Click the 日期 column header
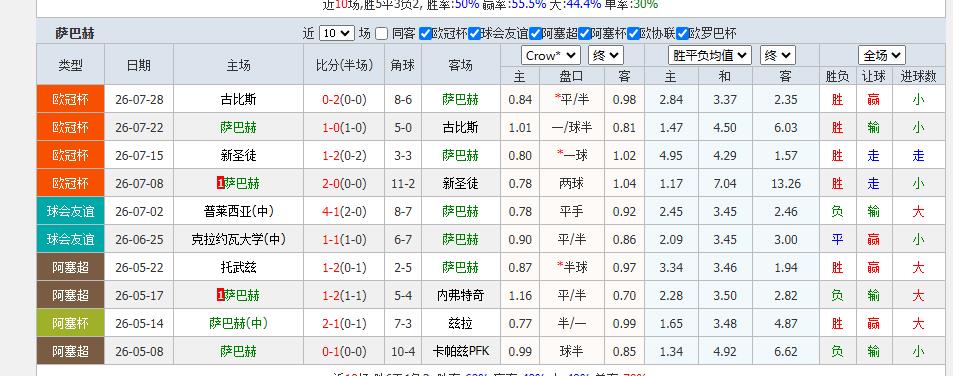This screenshot has width=953, height=376. pos(139,65)
